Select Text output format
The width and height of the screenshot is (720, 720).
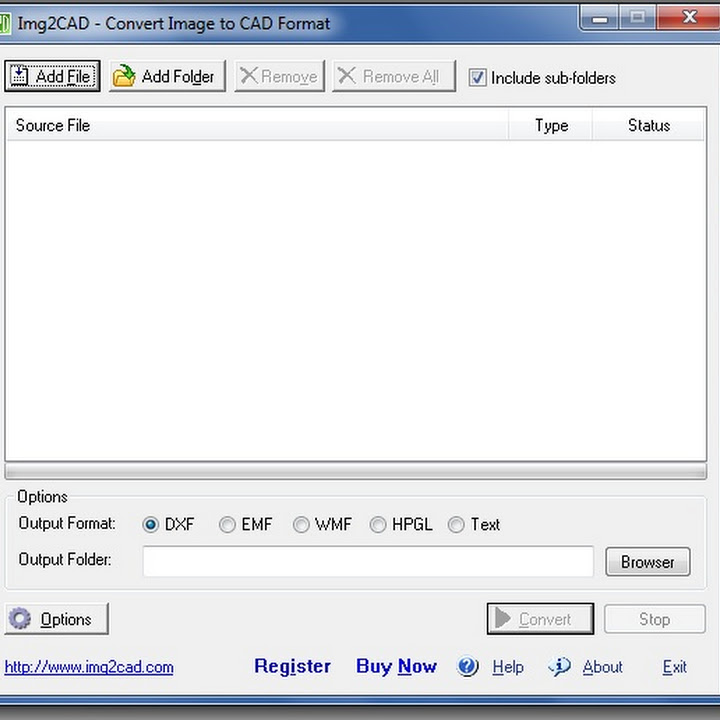pos(456,524)
